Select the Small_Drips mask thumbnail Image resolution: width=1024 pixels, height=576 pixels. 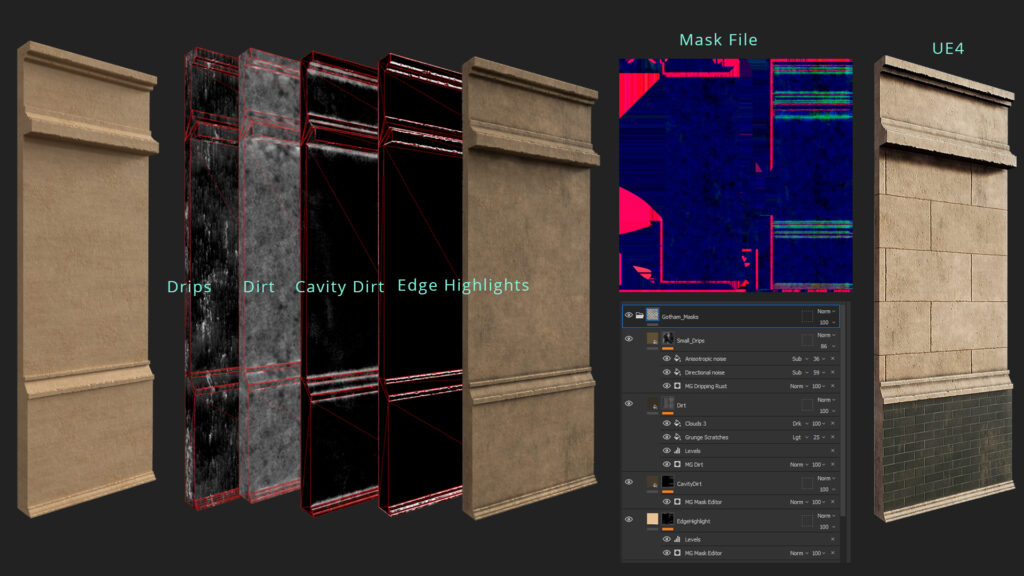click(668, 338)
